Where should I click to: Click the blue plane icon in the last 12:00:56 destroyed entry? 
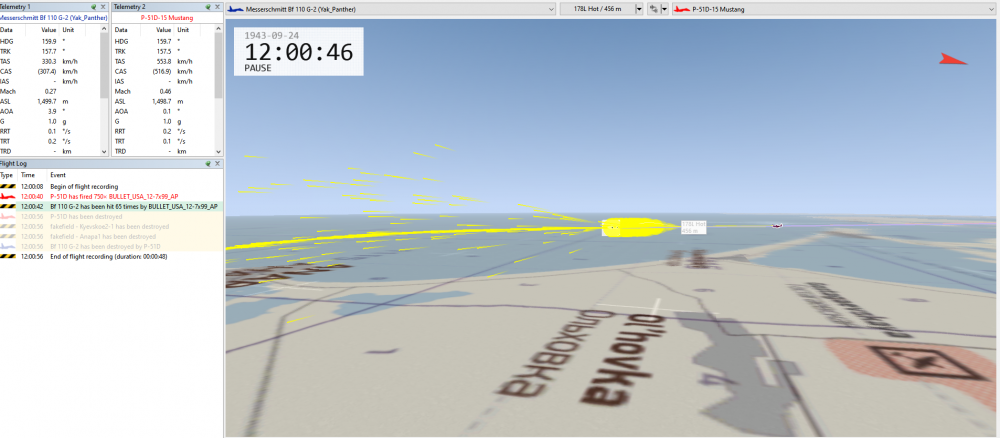(x=7, y=246)
